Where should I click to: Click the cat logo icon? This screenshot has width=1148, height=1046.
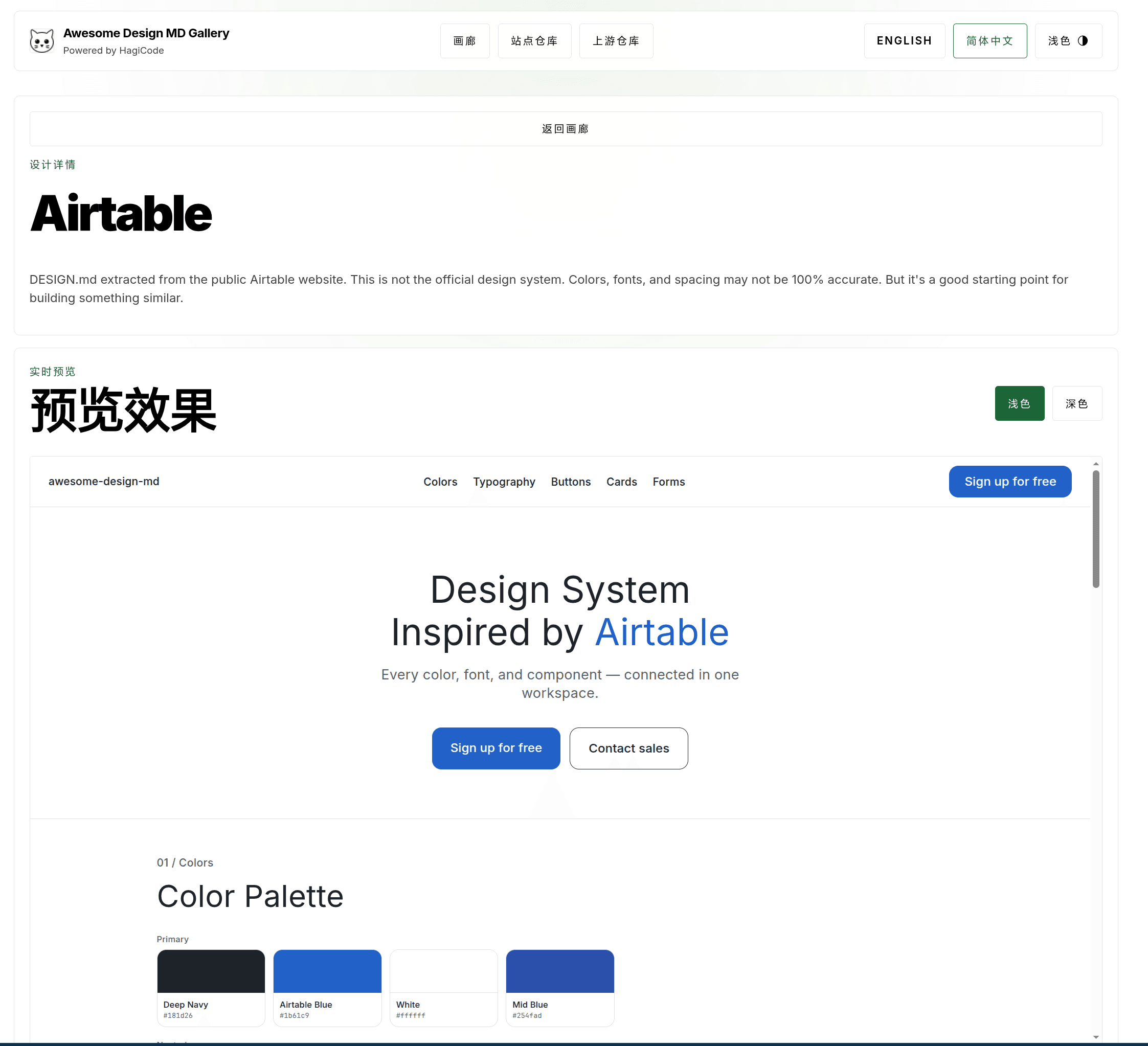(41, 40)
